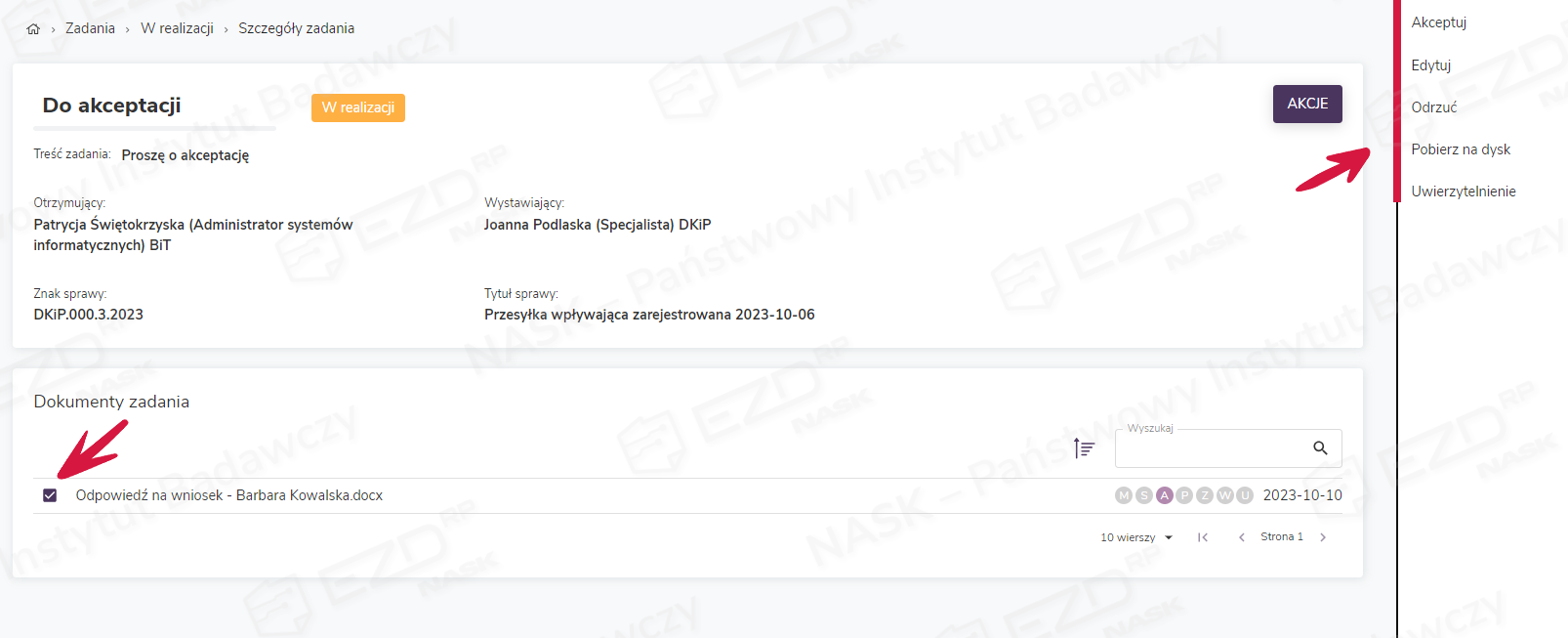This screenshot has height=638, width=1568.
Task: Click the home icon in breadcrumb
Action: click(x=33, y=29)
